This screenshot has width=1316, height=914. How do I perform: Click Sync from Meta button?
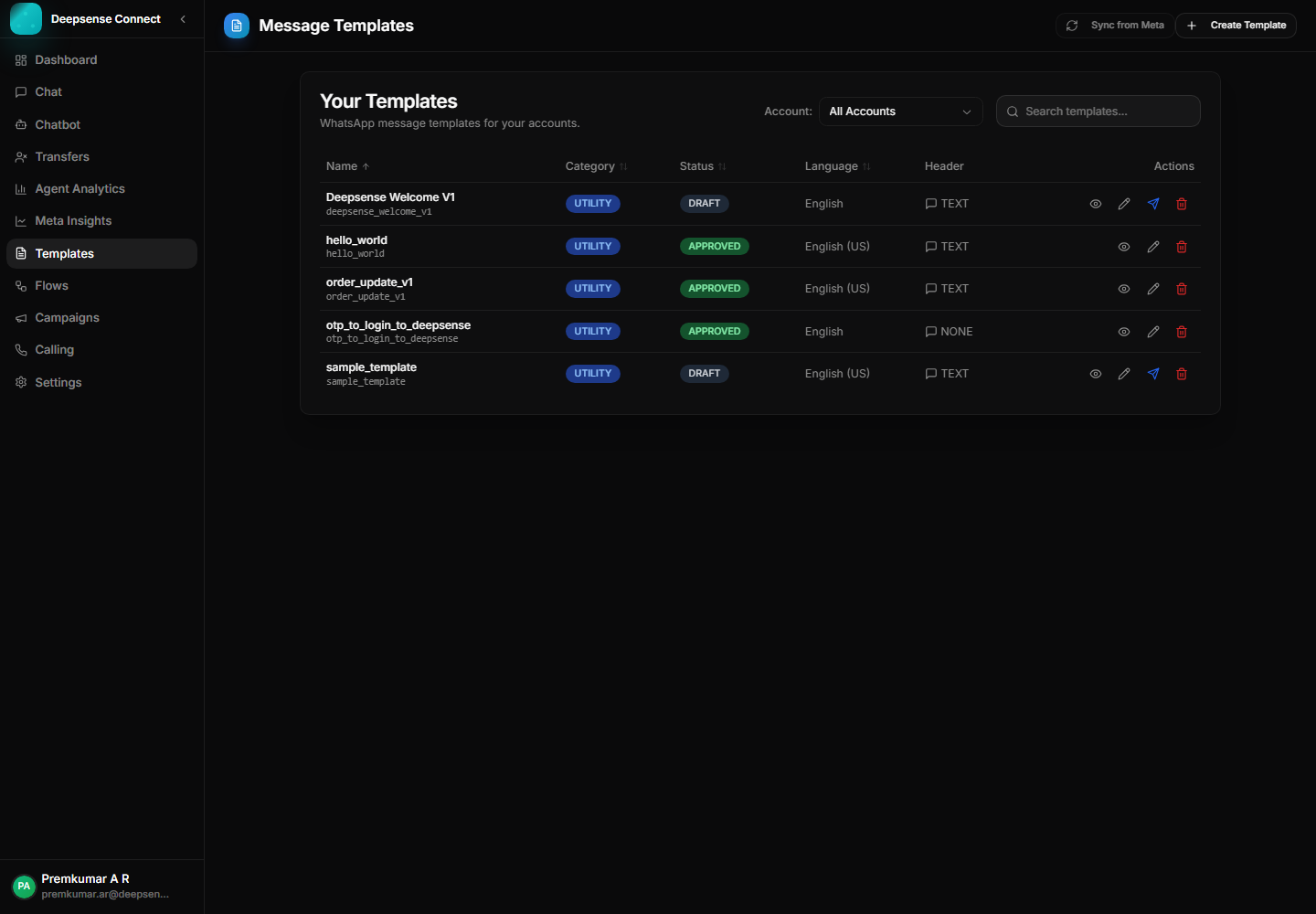click(1115, 26)
